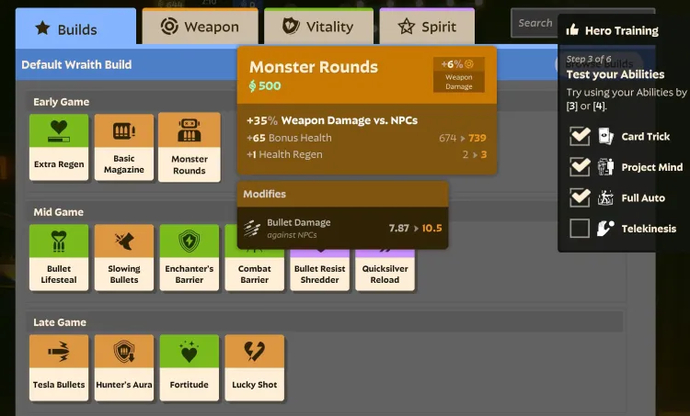Choose the Hunter's Aura item
690x416 pixels.
click(124, 367)
